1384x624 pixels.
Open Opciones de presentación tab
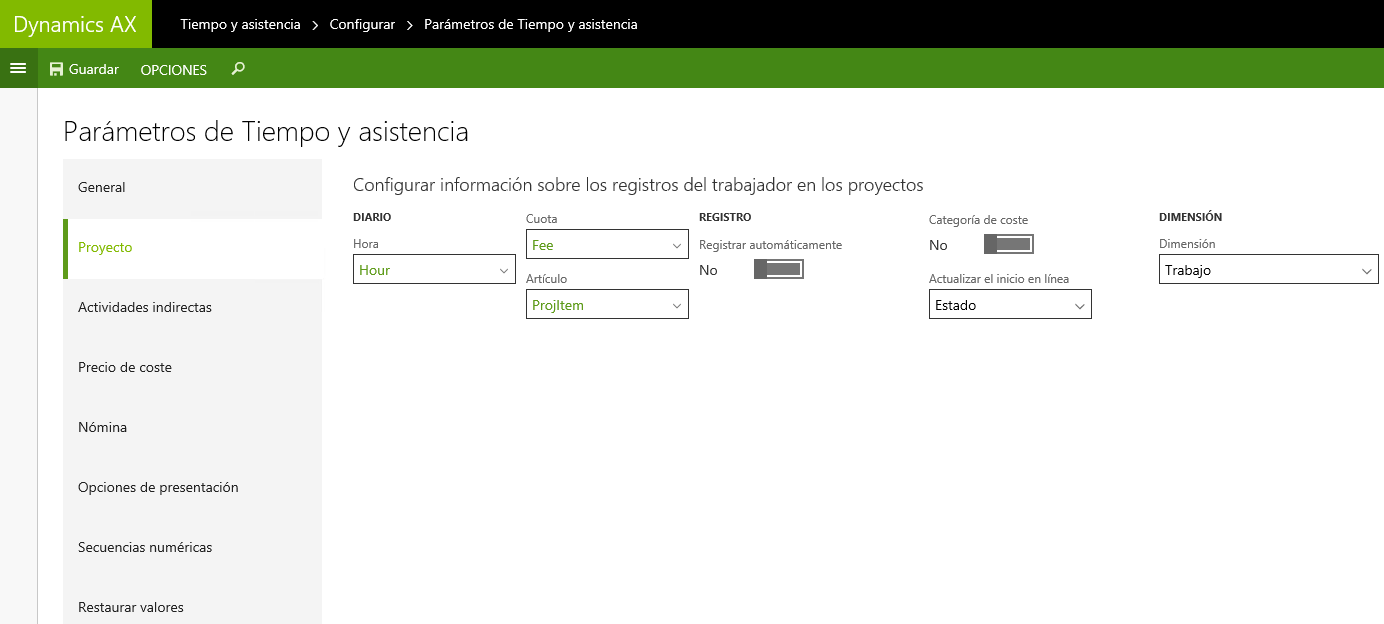192,487
